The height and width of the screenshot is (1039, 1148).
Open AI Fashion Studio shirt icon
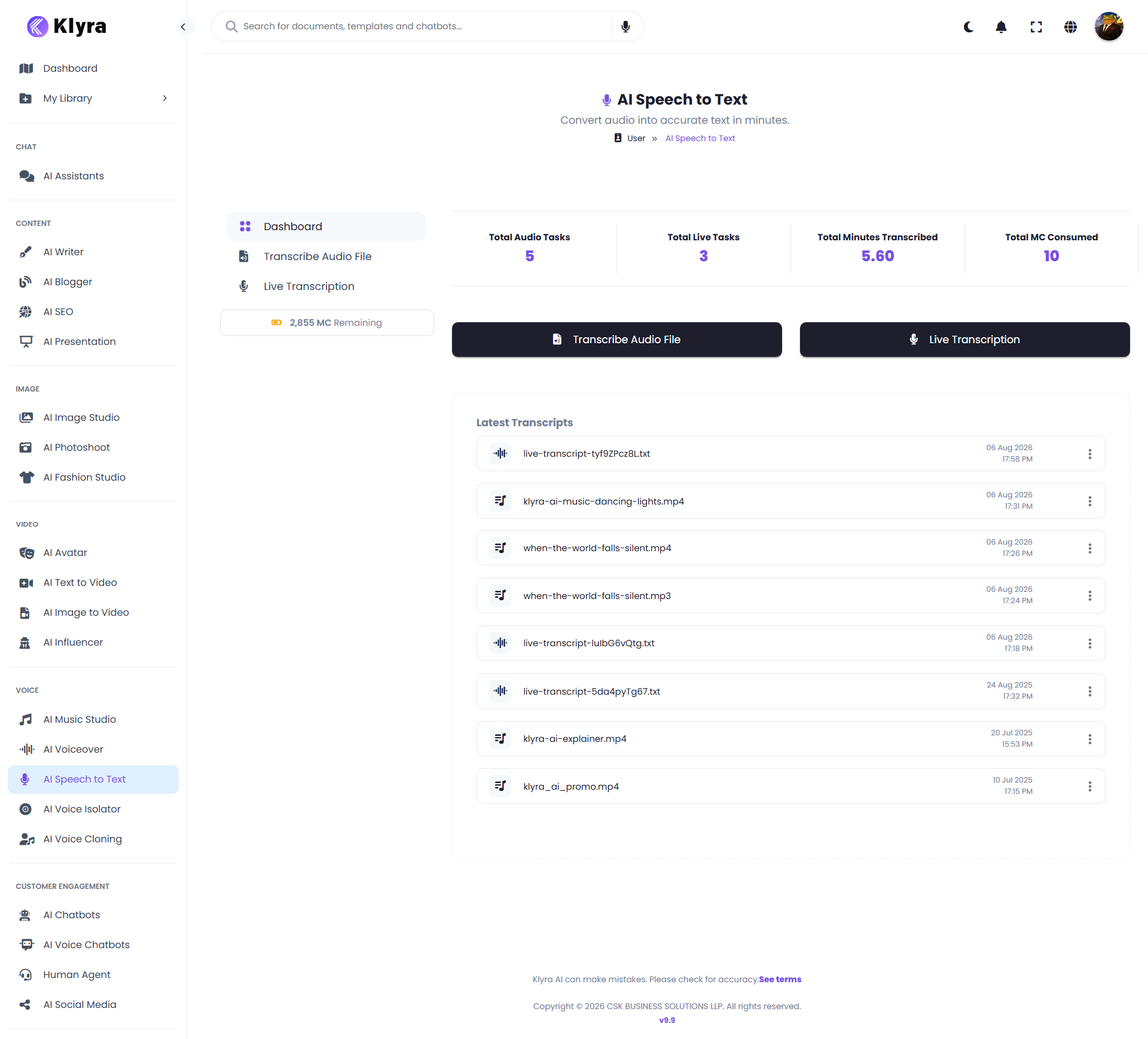[26, 477]
